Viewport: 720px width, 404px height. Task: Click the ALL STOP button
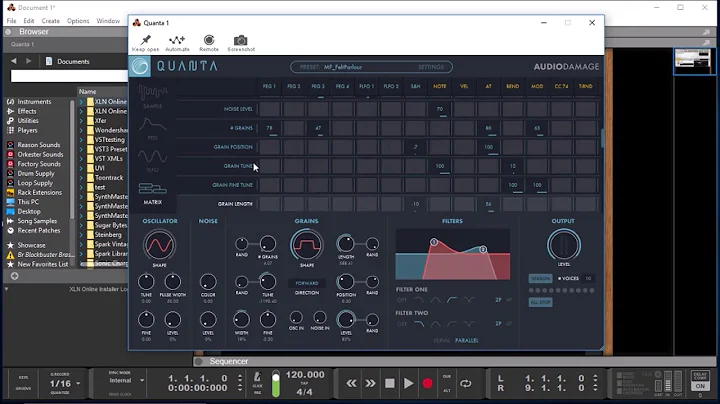[540, 302]
